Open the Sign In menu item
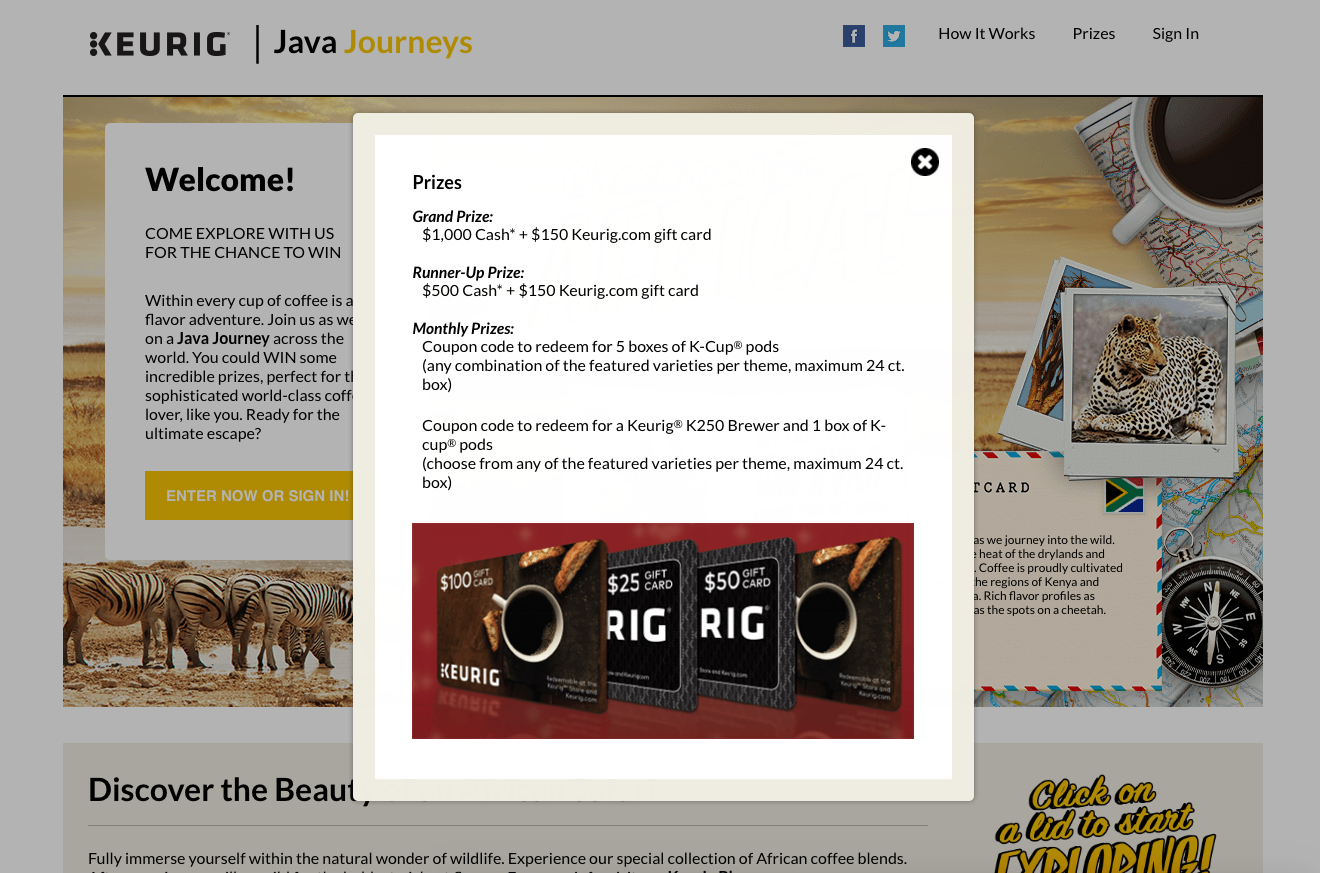 click(x=1175, y=34)
